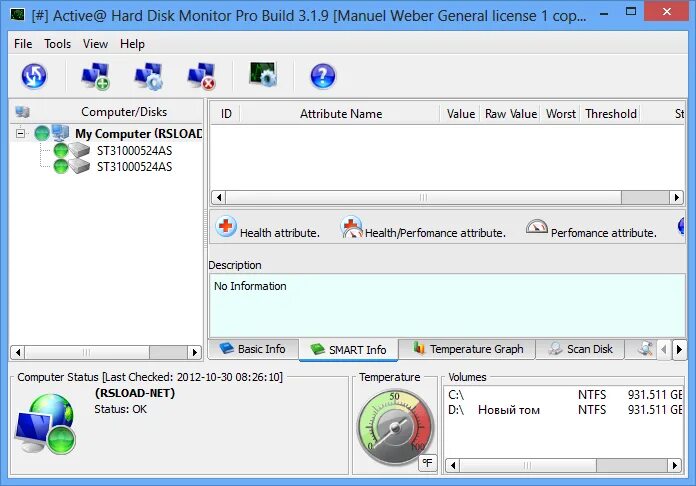The width and height of the screenshot is (696, 486).
Task: Click the Volumes list left scroll arrow
Action: (453, 465)
